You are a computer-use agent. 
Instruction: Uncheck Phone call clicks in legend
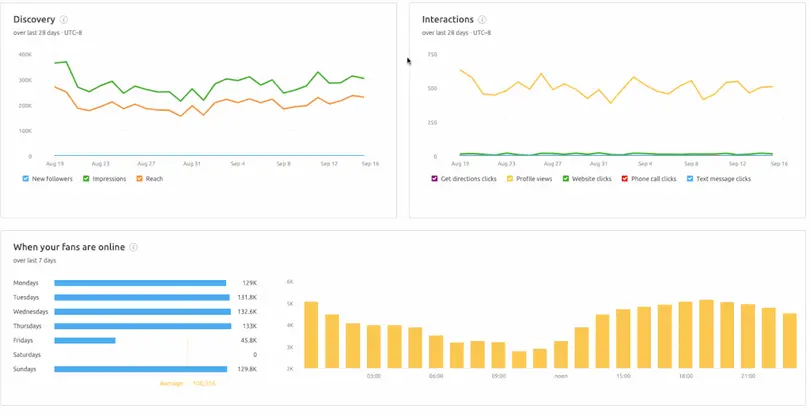click(x=624, y=179)
